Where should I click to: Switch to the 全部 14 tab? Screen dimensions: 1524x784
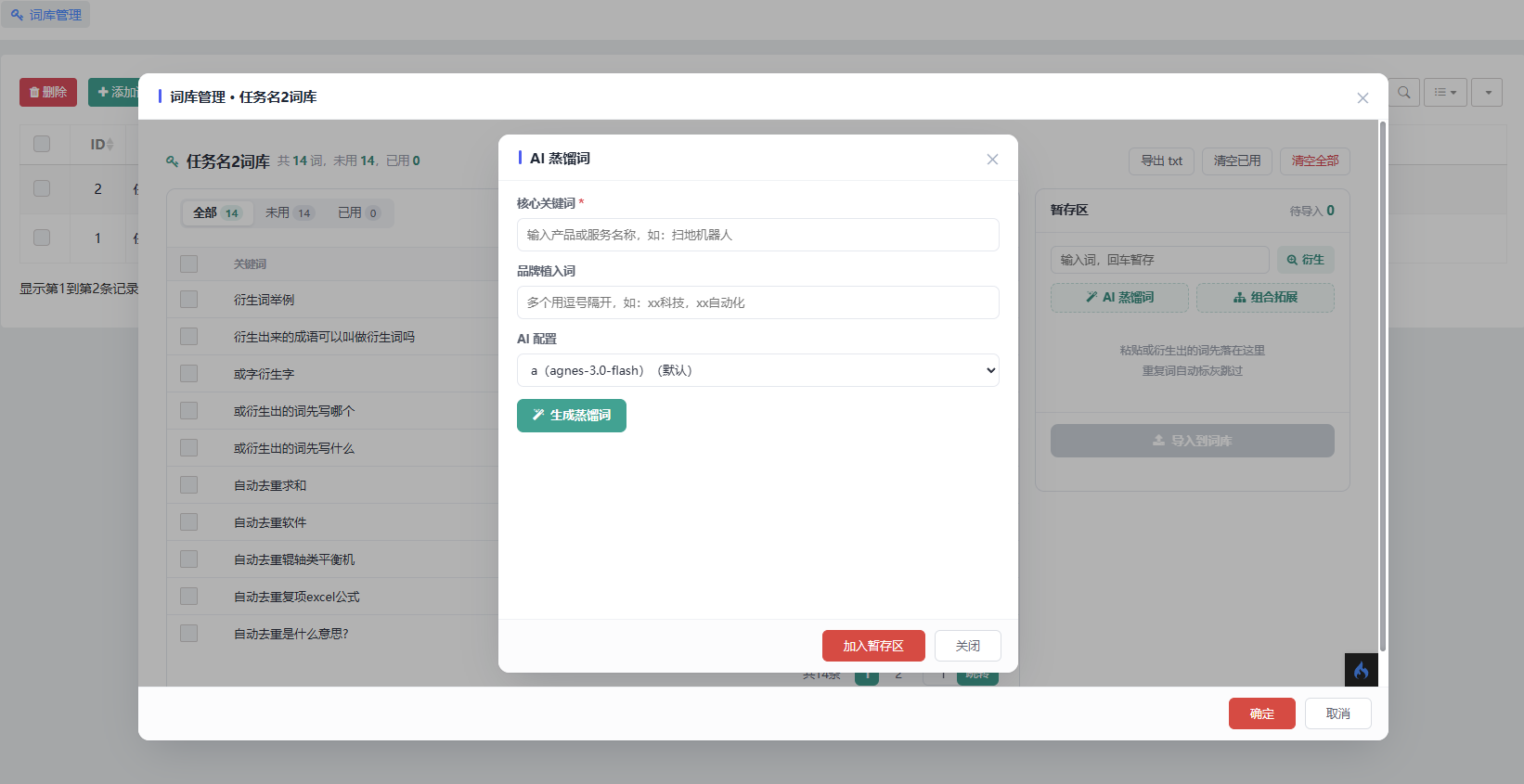(x=216, y=213)
